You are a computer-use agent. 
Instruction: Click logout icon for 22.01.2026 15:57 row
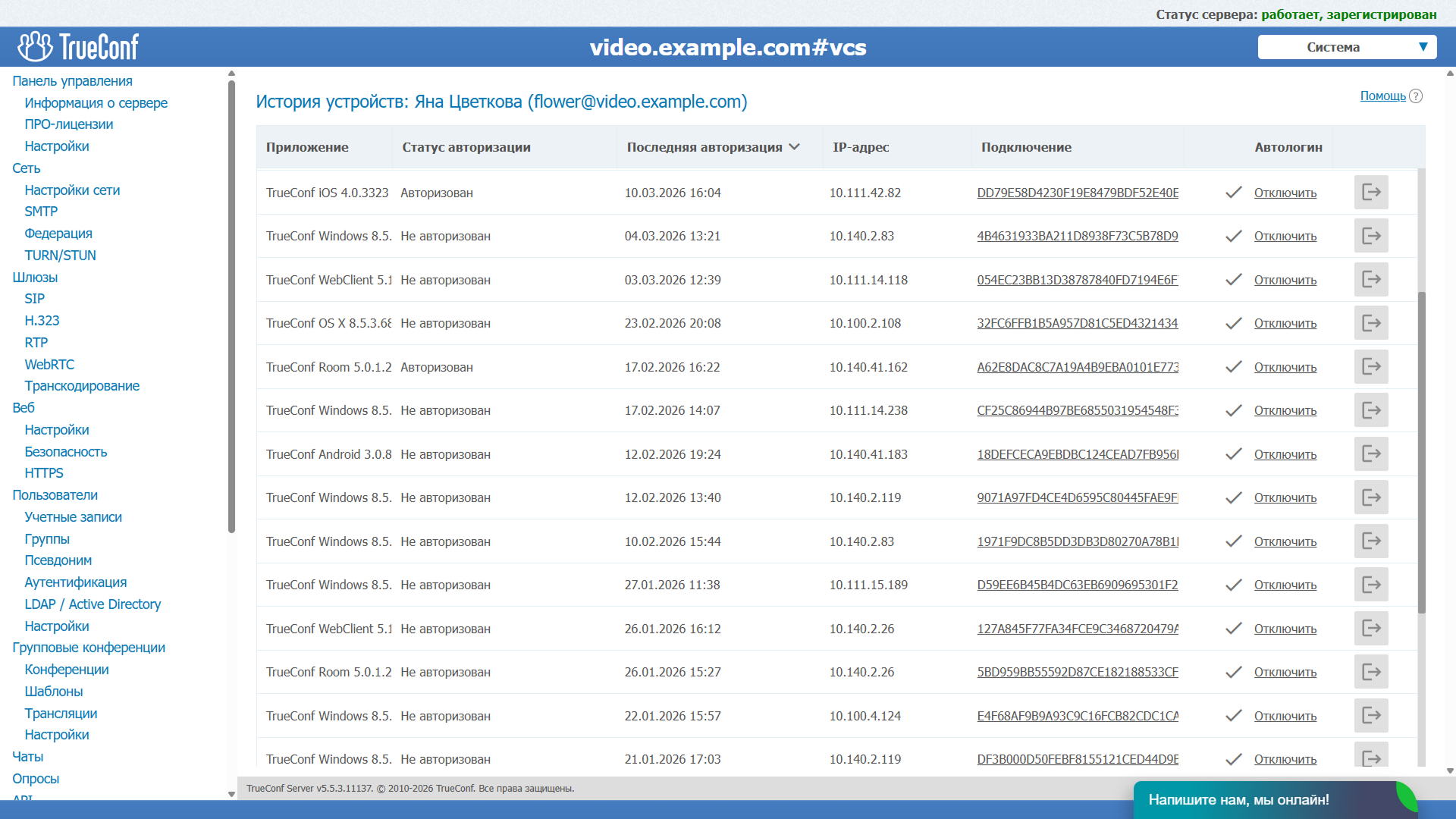coord(1371,716)
